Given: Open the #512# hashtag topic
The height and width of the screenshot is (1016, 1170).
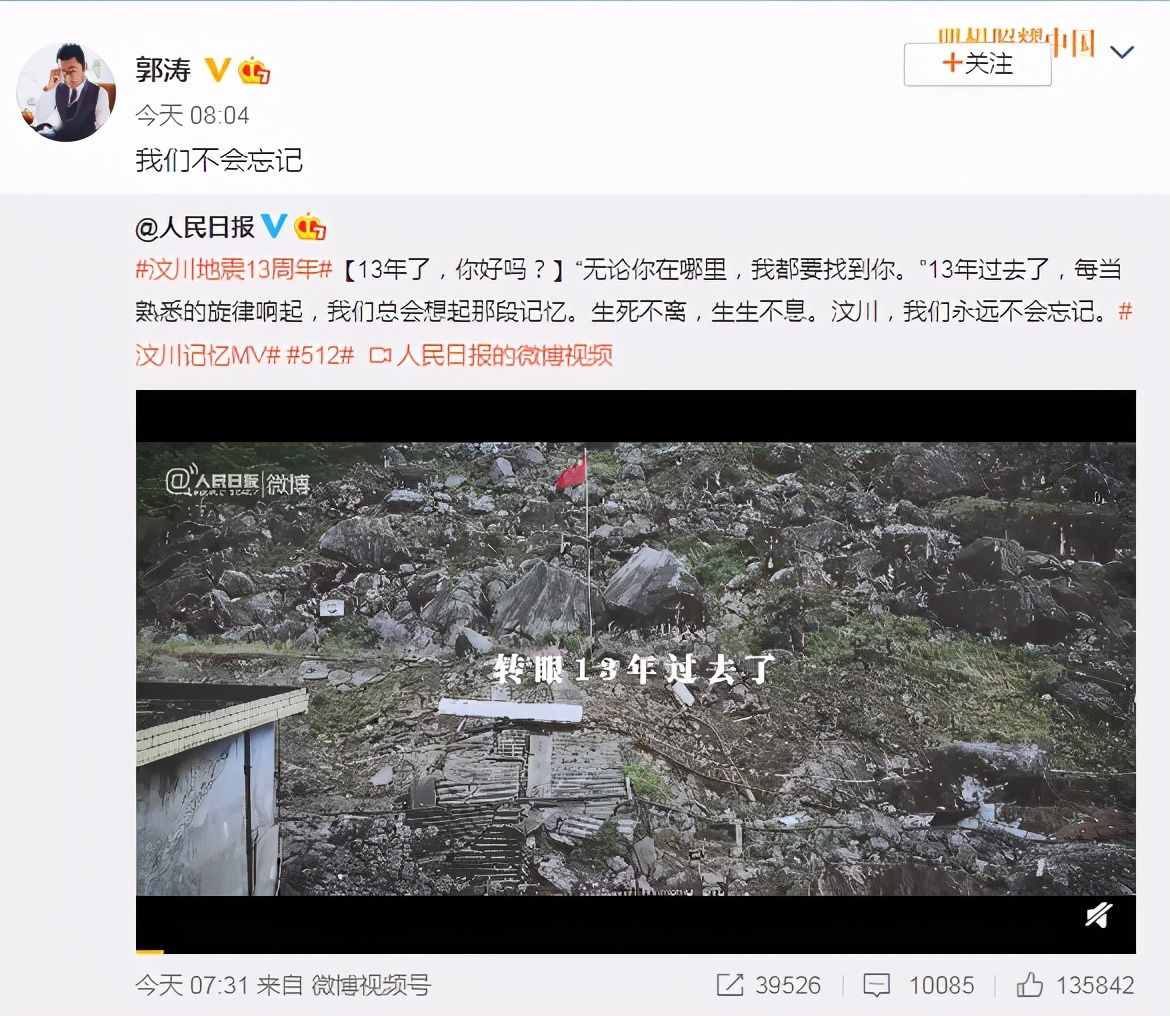Looking at the screenshot, I should click(319, 355).
